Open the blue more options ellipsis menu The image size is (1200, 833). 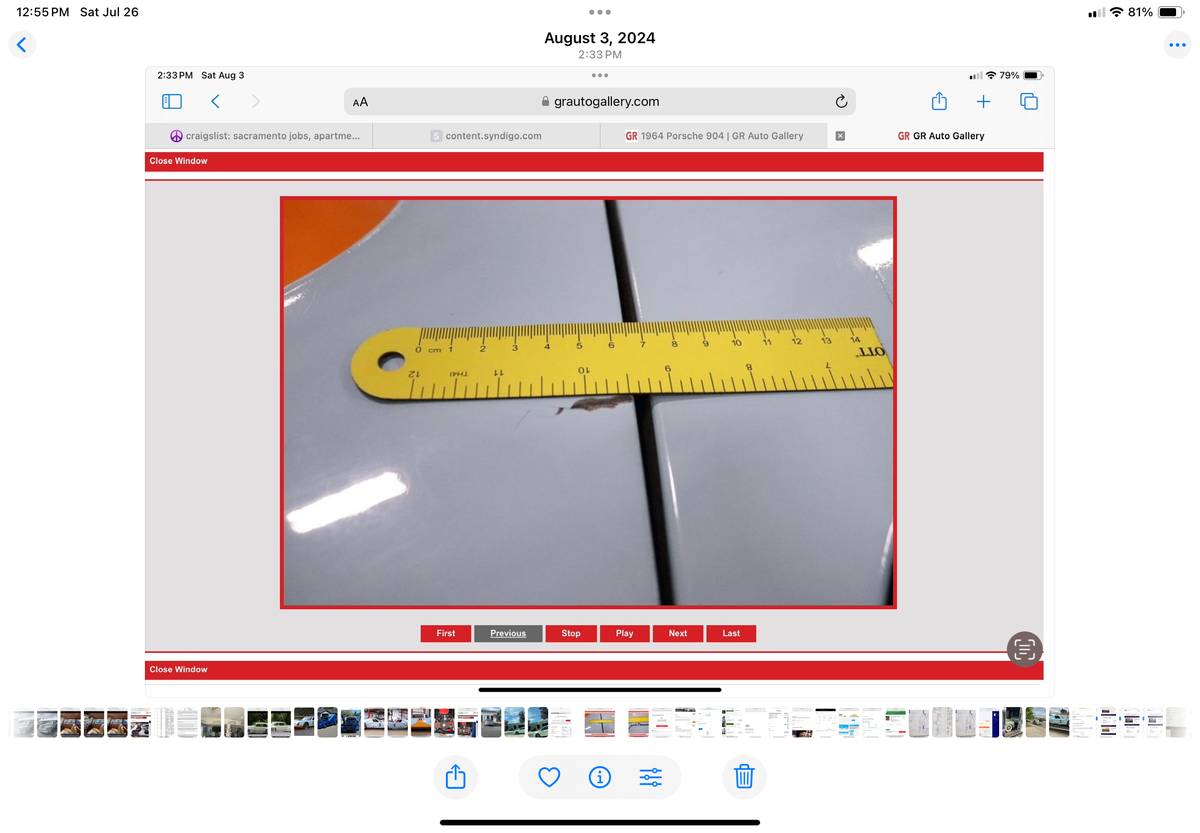pyautogui.click(x=1177, y=44)
